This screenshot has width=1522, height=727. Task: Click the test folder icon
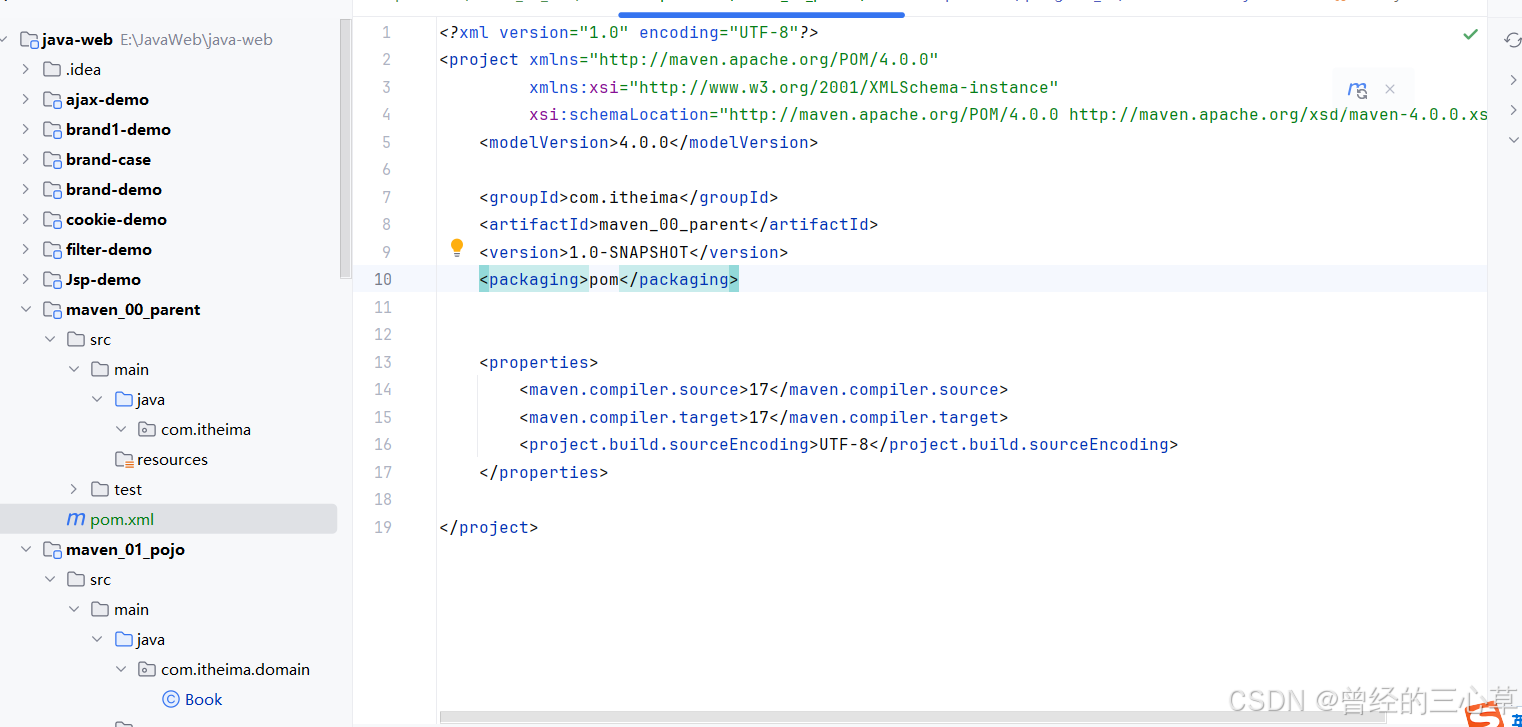(100, 489)
